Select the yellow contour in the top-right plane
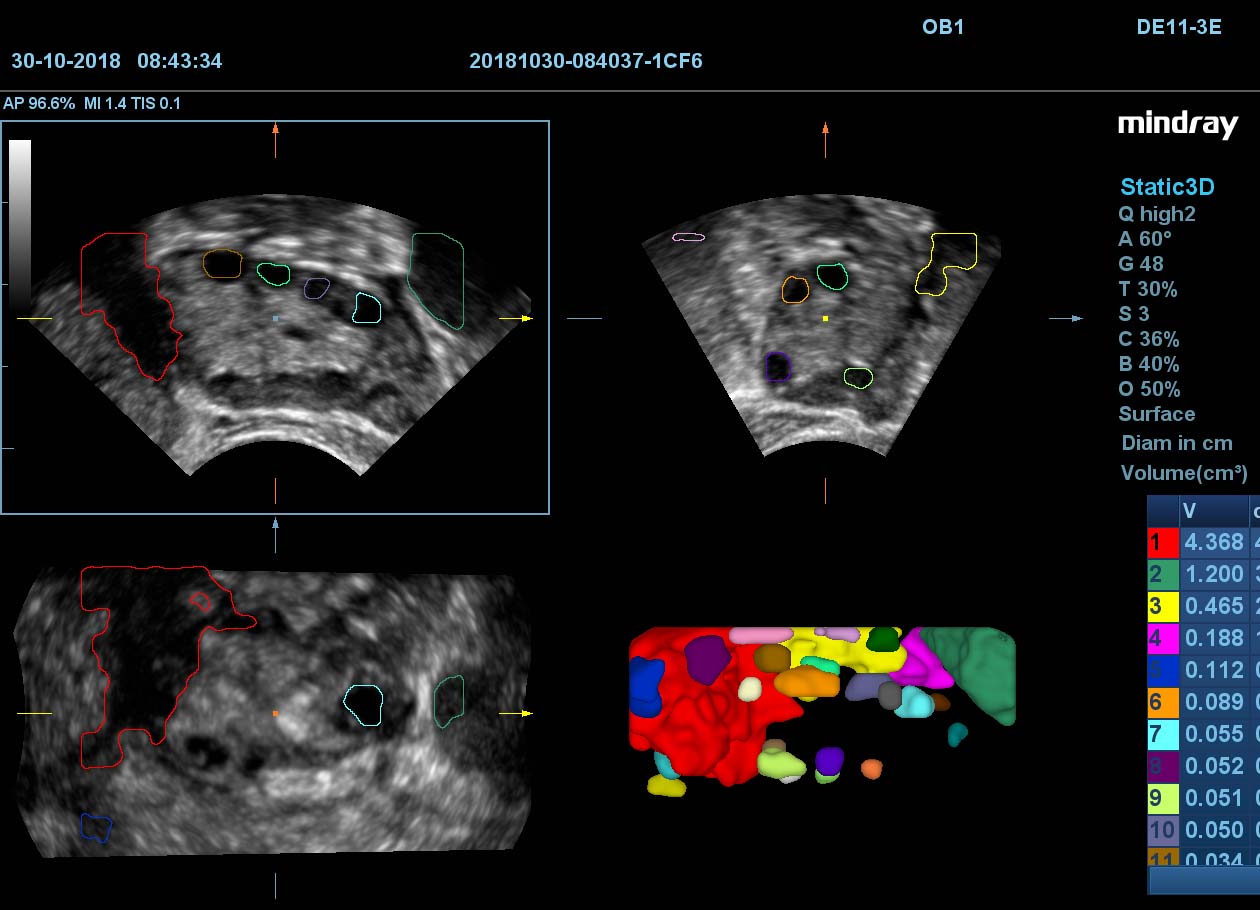The width and height of the screenshot is (1260, 910). [948, 262]
